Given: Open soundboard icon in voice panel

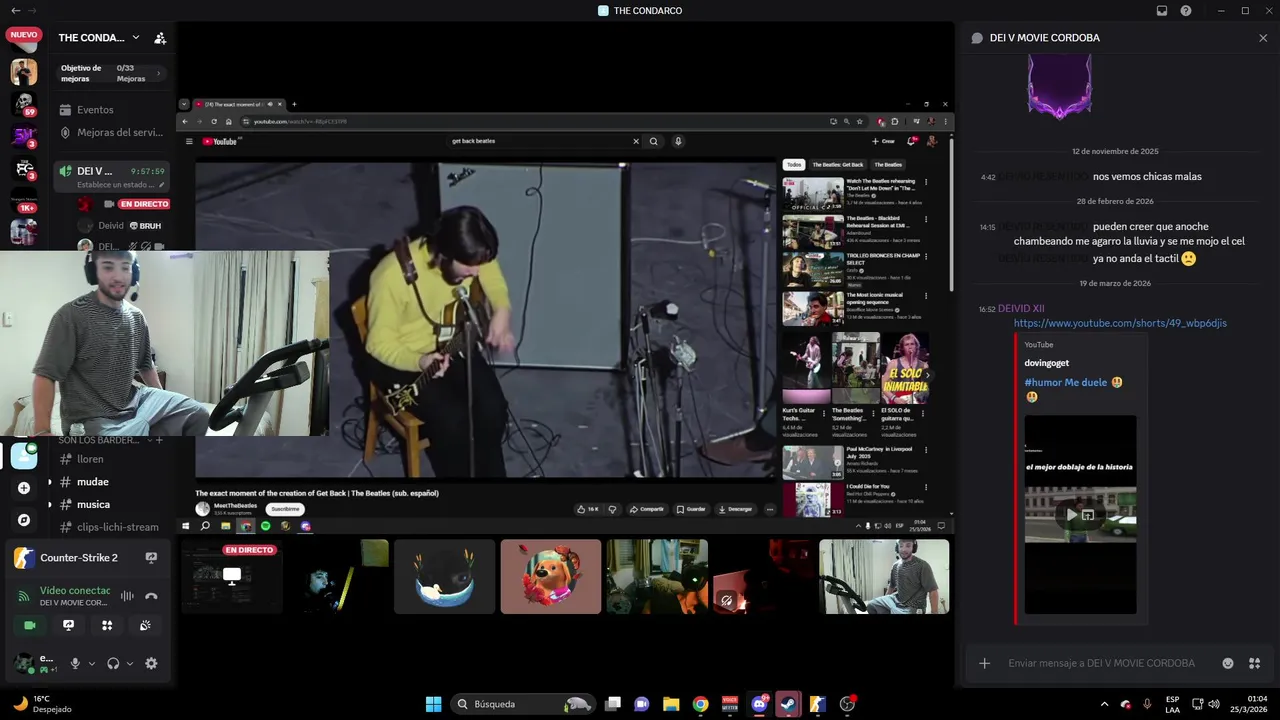Looking at the screenshot, I should tap(145, 625).
